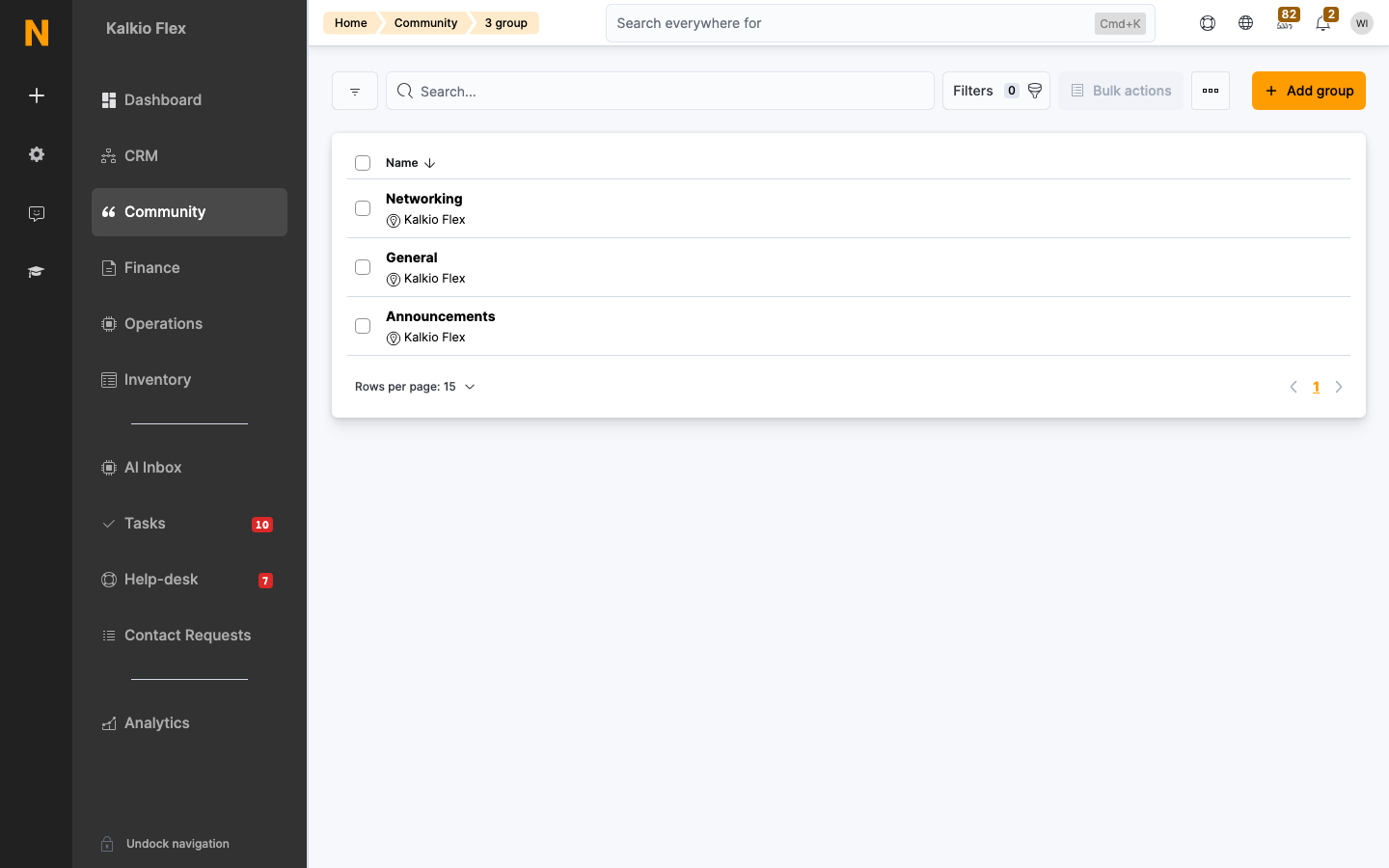The width and height of the screenshot is (1389, 868).
Task: Check the Networking group checkbox
Action: [363, 208]
